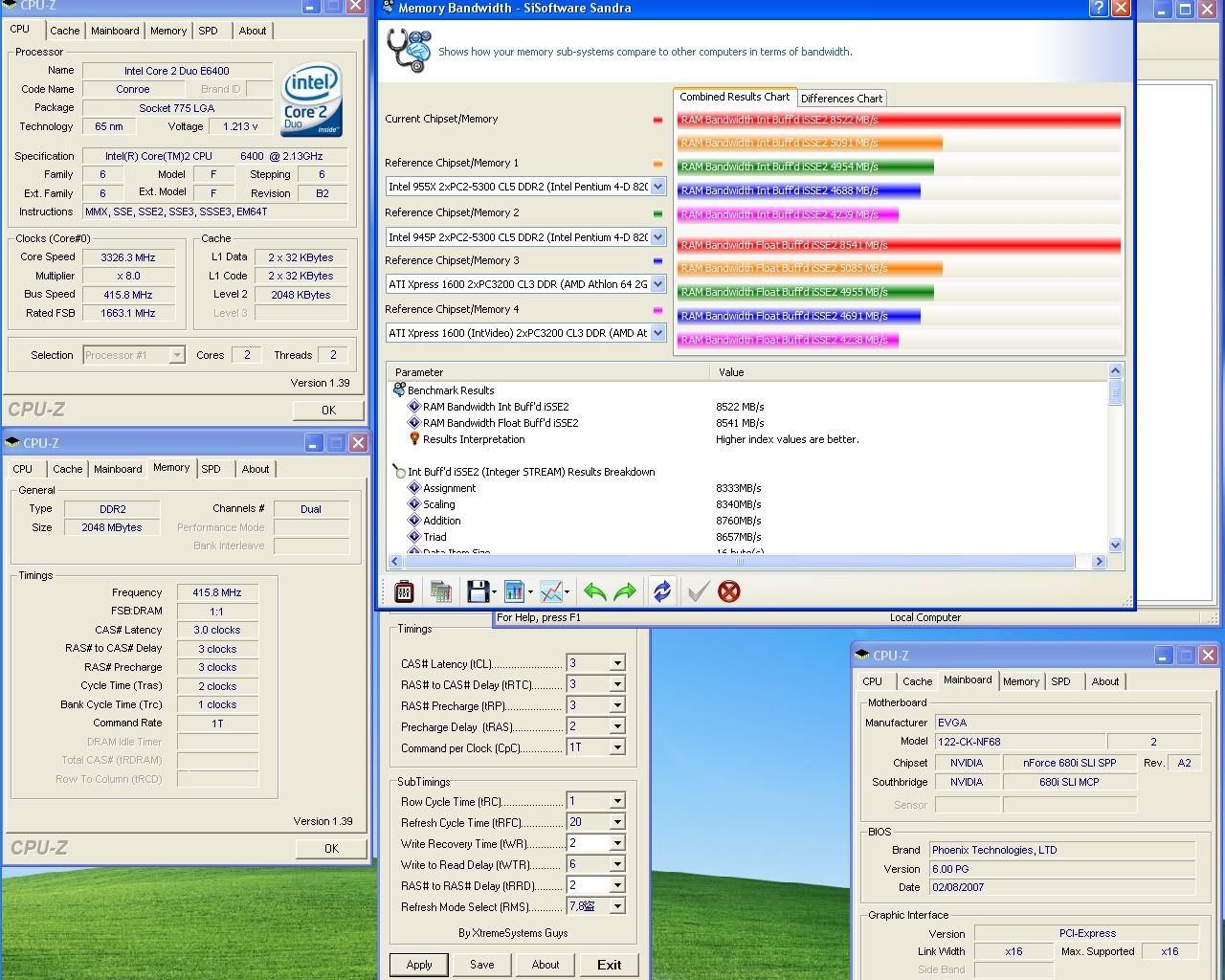This screenshot has width=1225, height=980.
Task: Click Save in the timings tool
Action: [x=482, y=965]
